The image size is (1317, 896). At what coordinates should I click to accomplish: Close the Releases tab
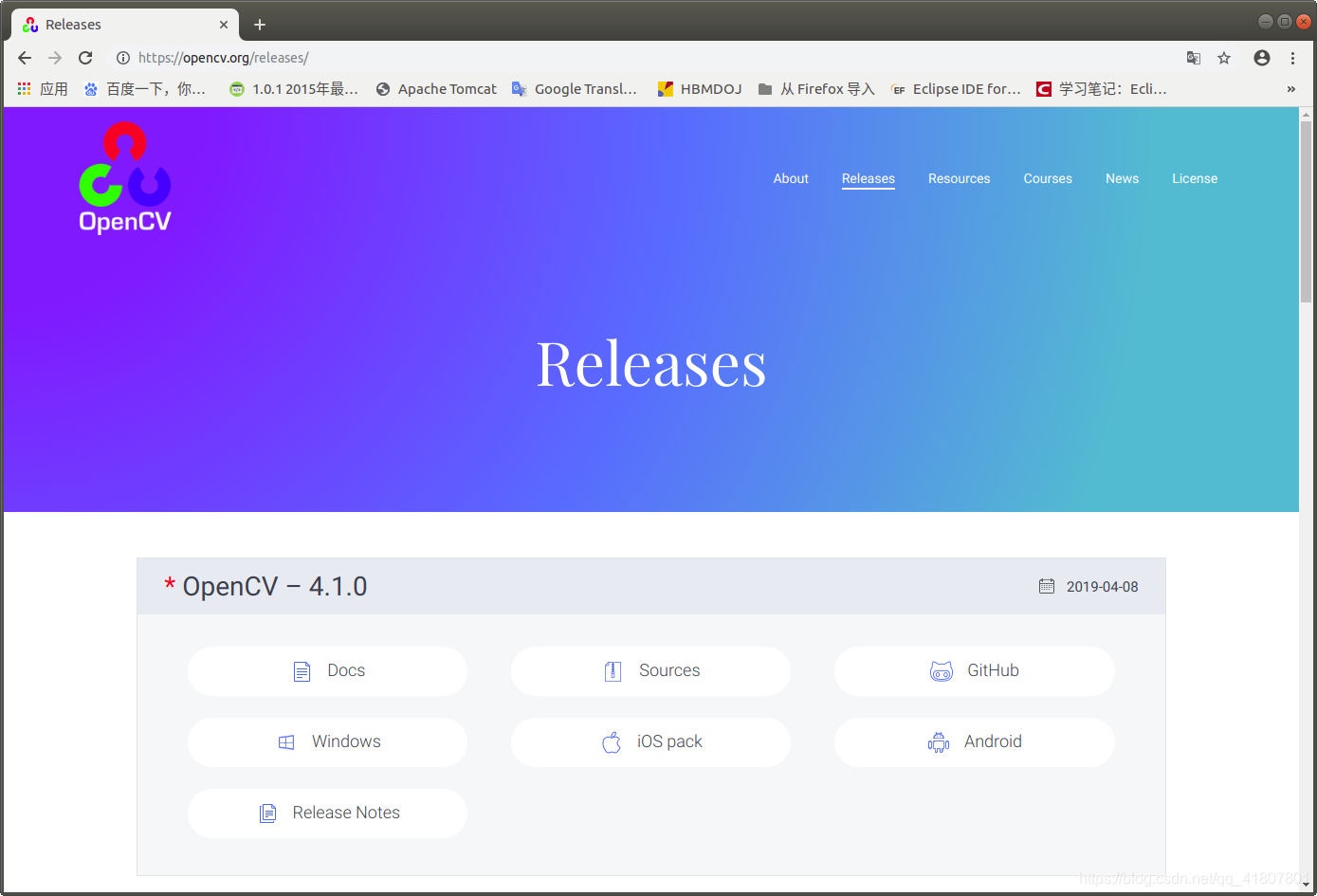[x=224, y=25]
